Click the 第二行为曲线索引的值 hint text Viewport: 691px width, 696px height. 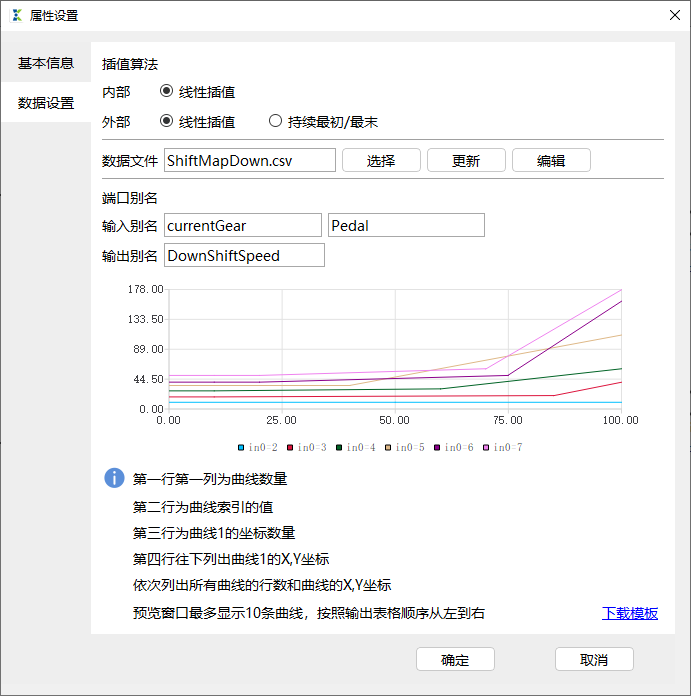[203, 507]
